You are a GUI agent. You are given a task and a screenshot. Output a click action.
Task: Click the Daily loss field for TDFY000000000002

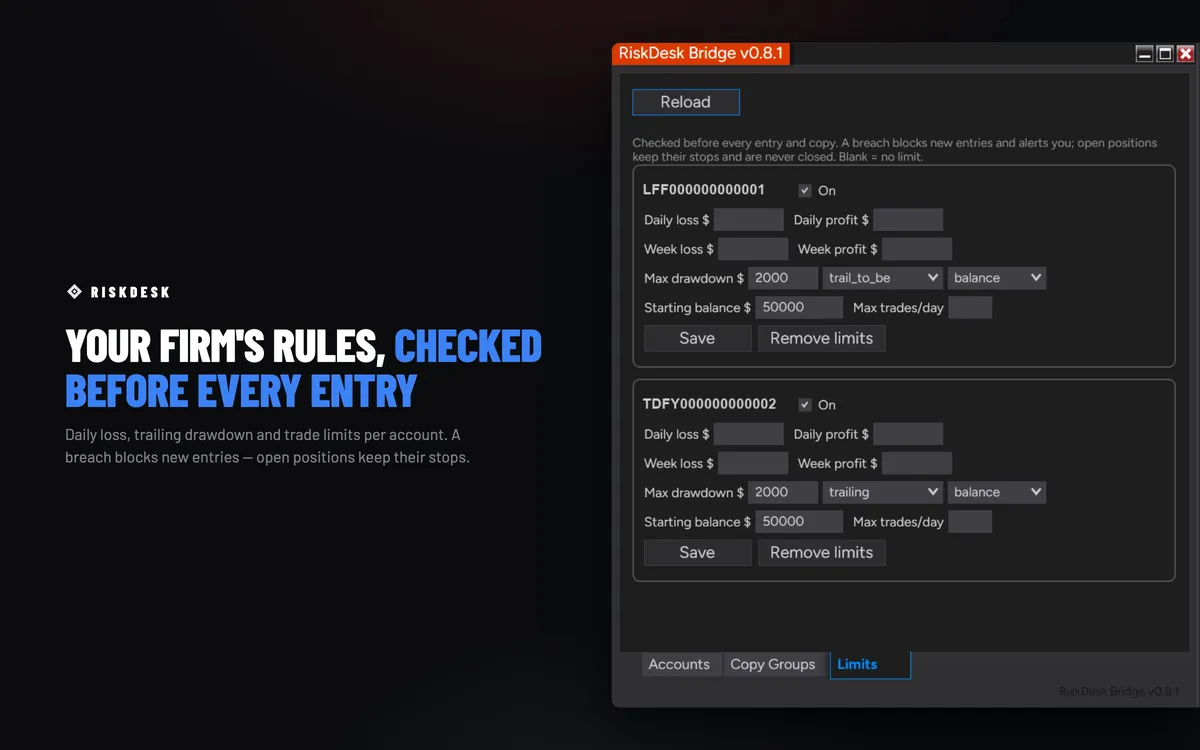tap(749, 434)
